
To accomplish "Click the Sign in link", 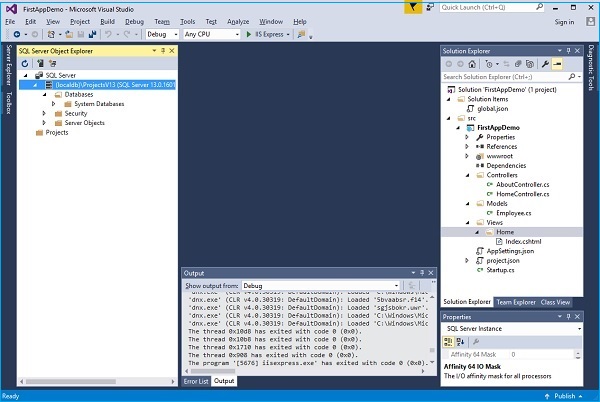I will (564, 22).
